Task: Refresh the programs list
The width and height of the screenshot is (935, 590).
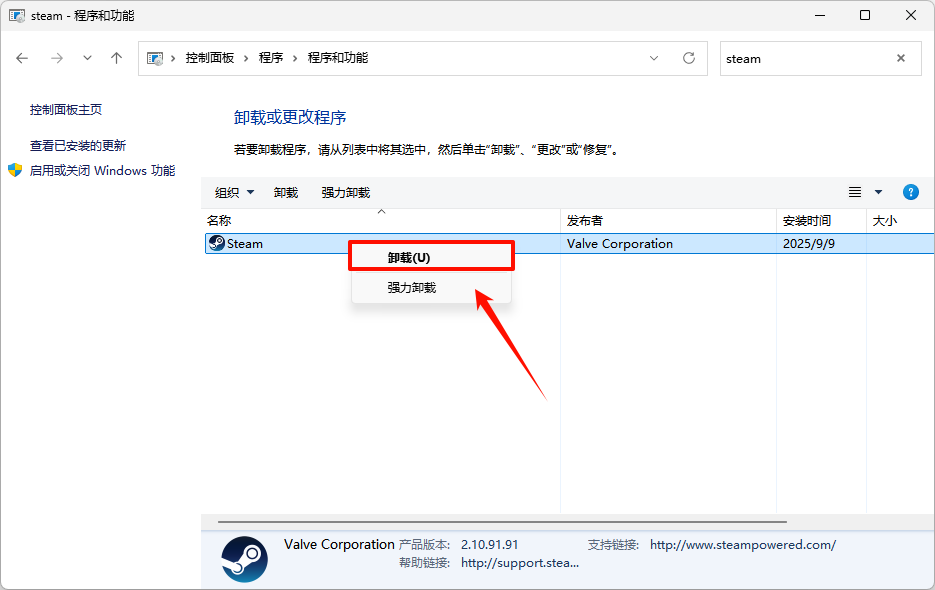Action: (x=689, y=58)
